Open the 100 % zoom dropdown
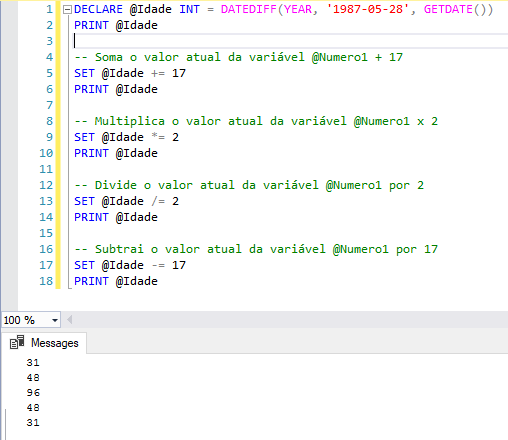508x440 pixels. [55, 321]
